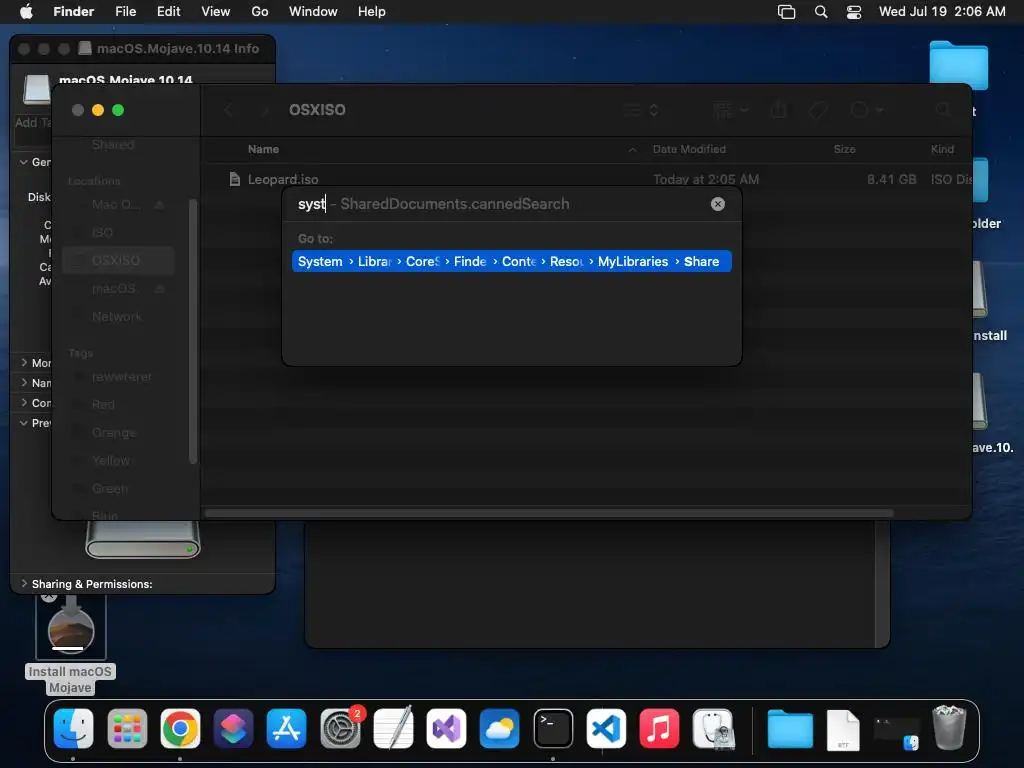Select the System Library suggested path row
The image size is (1024, 768).
(x=511, y=261)
